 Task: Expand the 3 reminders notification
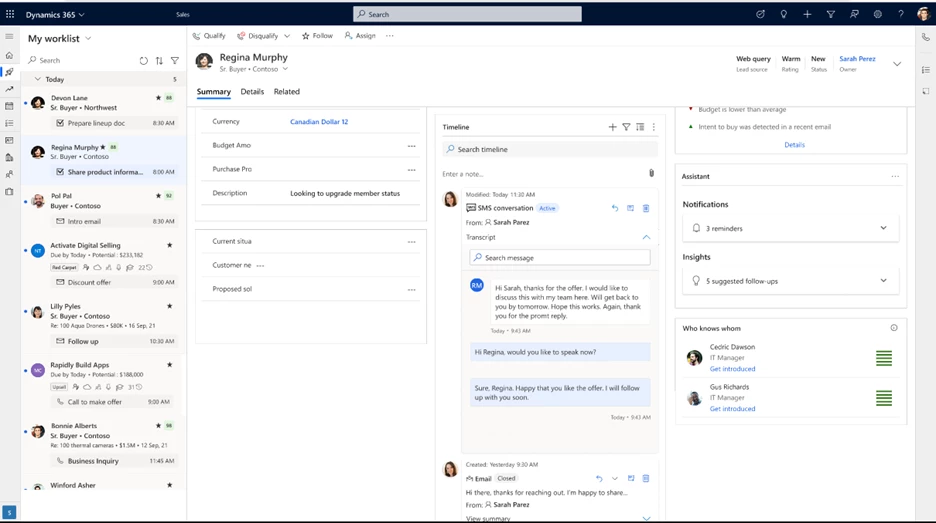pyautogui.click(x=883, y=228)
